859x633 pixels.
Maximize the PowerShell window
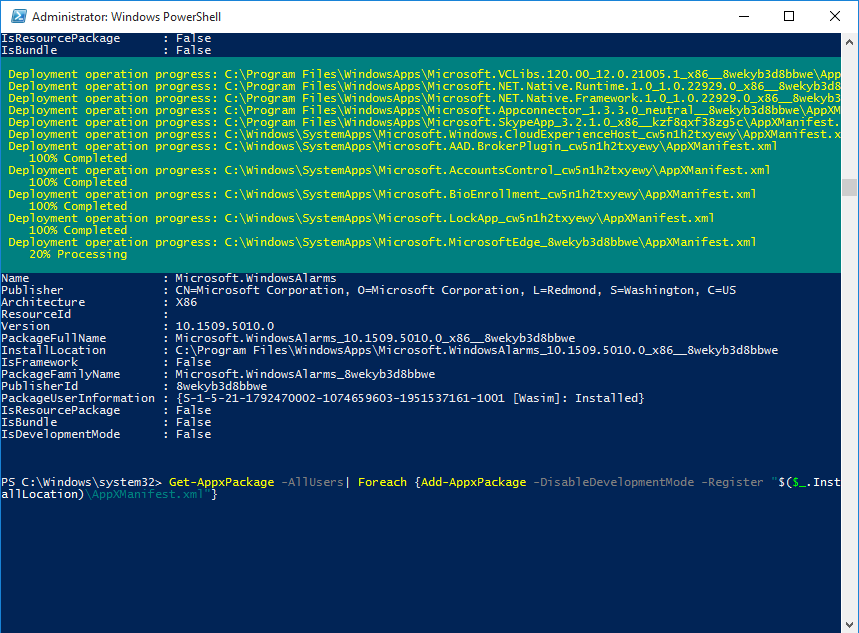tap(789, 16)
